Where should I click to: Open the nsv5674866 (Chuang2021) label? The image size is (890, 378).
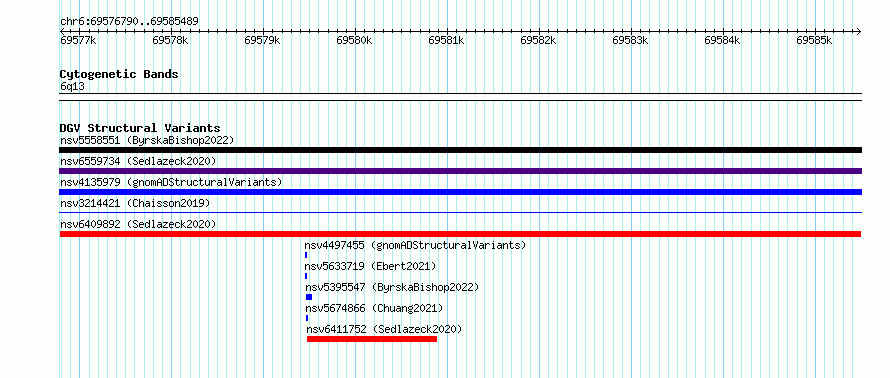point(374,308)
